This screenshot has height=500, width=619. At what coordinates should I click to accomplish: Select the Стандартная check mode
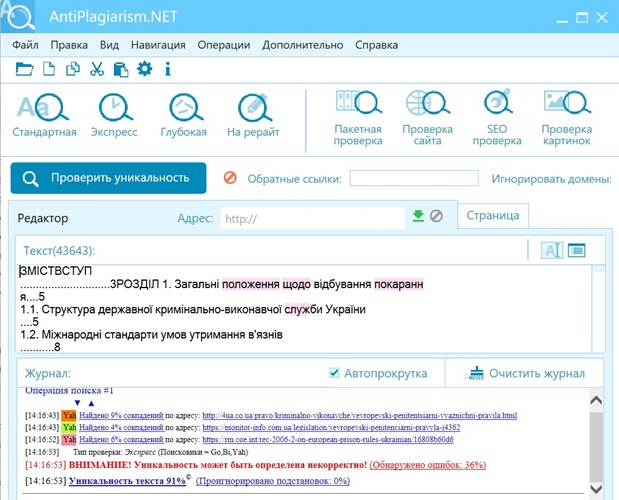coord(44,115)
